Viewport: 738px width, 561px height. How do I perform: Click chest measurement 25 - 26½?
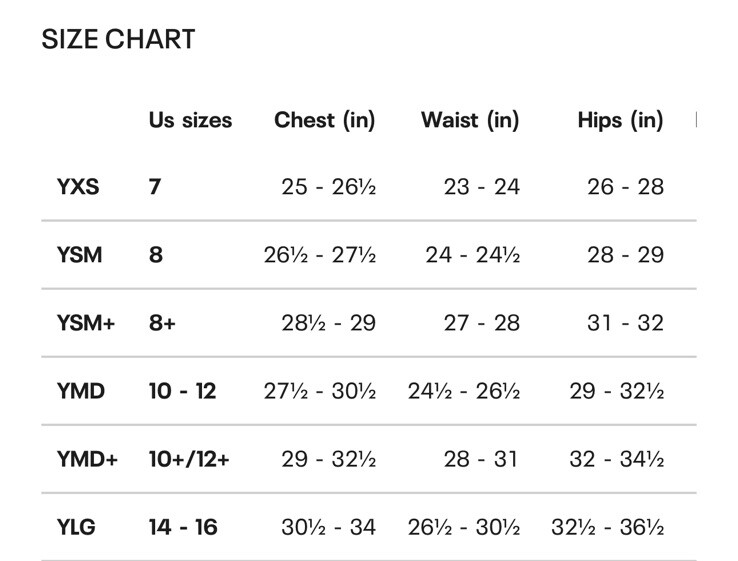(329, 187)
